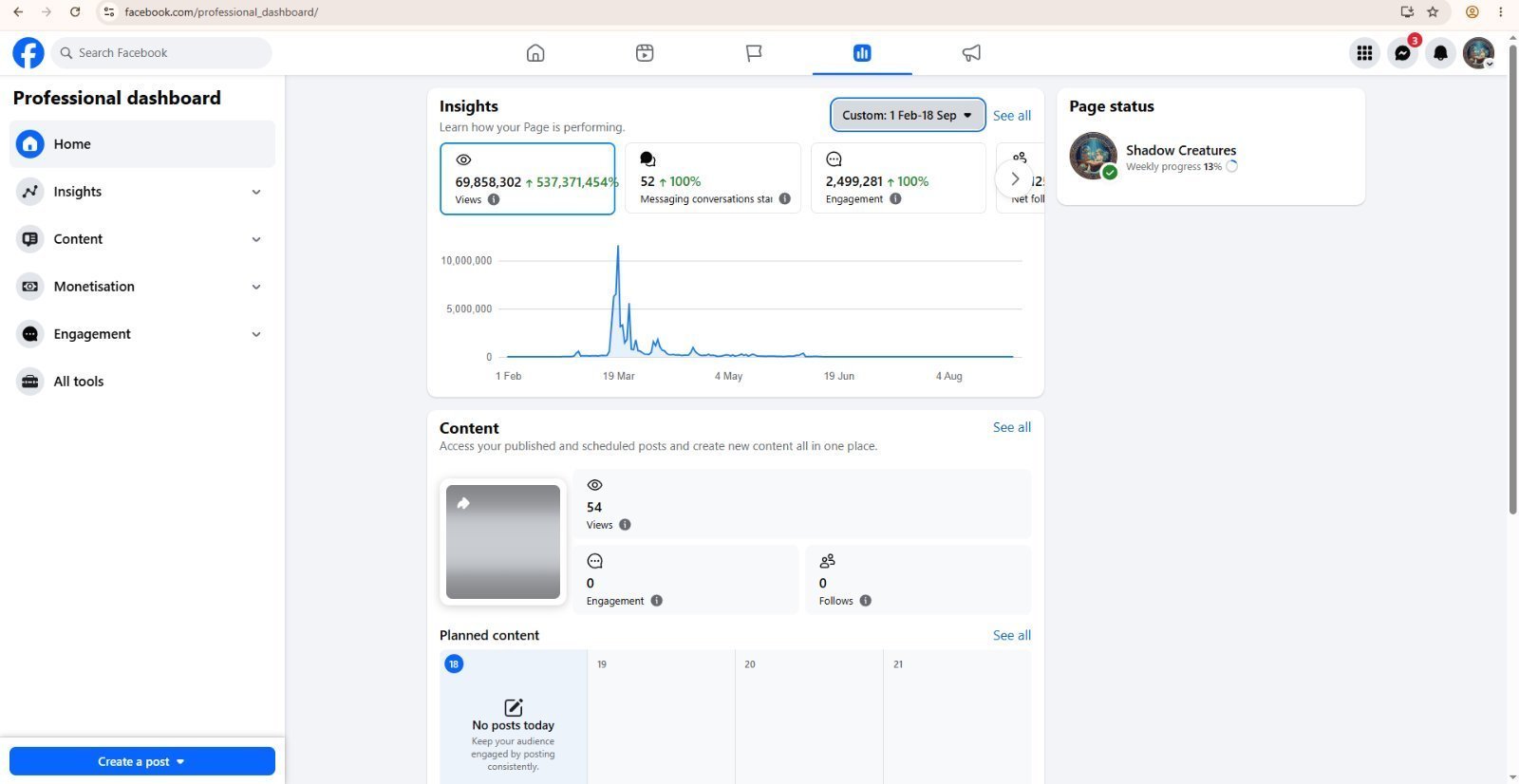Screen dimensions: 1519x784
Task: Click the install app icon in the address bar
Action: pos(1407,12)
